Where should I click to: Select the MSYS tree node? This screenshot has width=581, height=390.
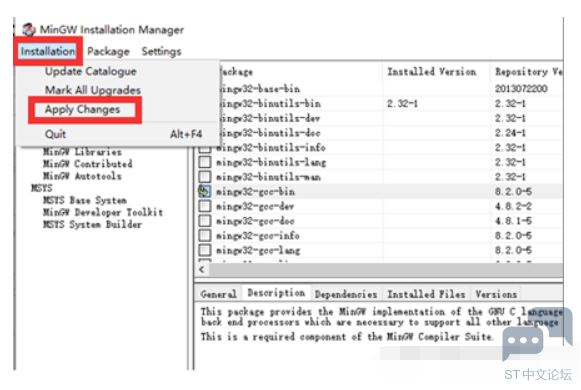(x=42, y=188)
